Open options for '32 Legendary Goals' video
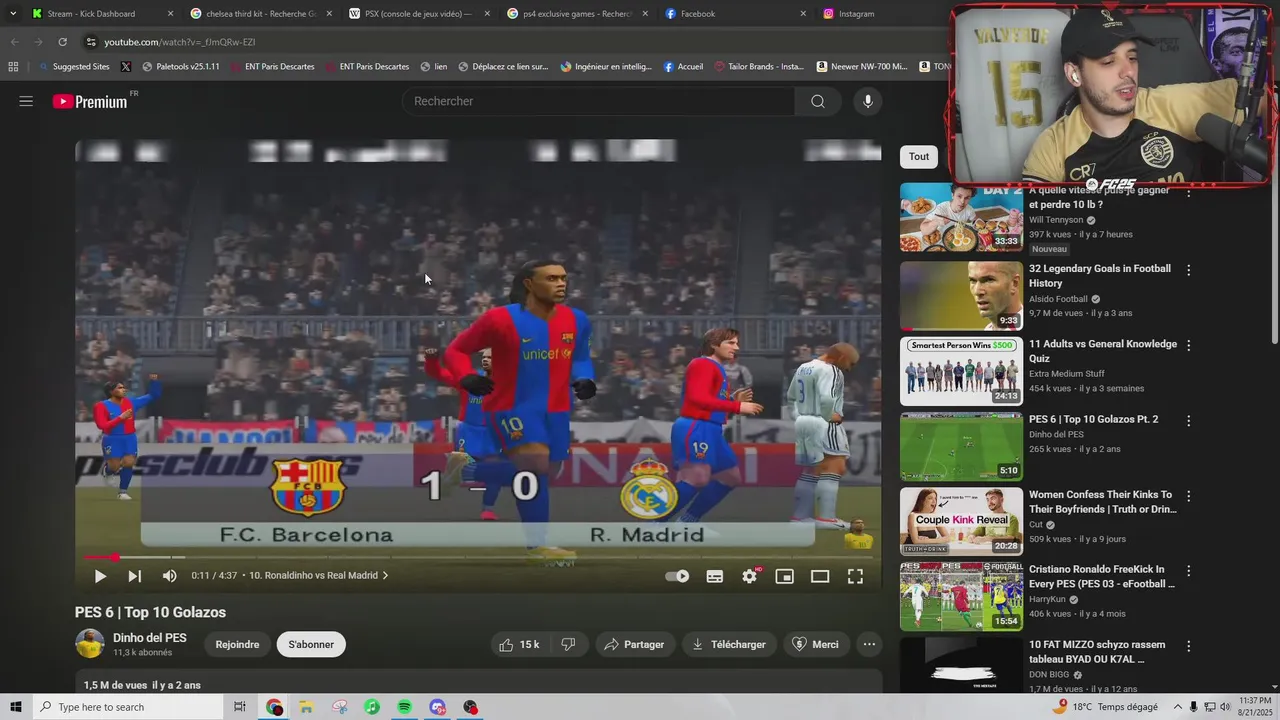This screenshot has height=720, width=1280. [1188, 270]
